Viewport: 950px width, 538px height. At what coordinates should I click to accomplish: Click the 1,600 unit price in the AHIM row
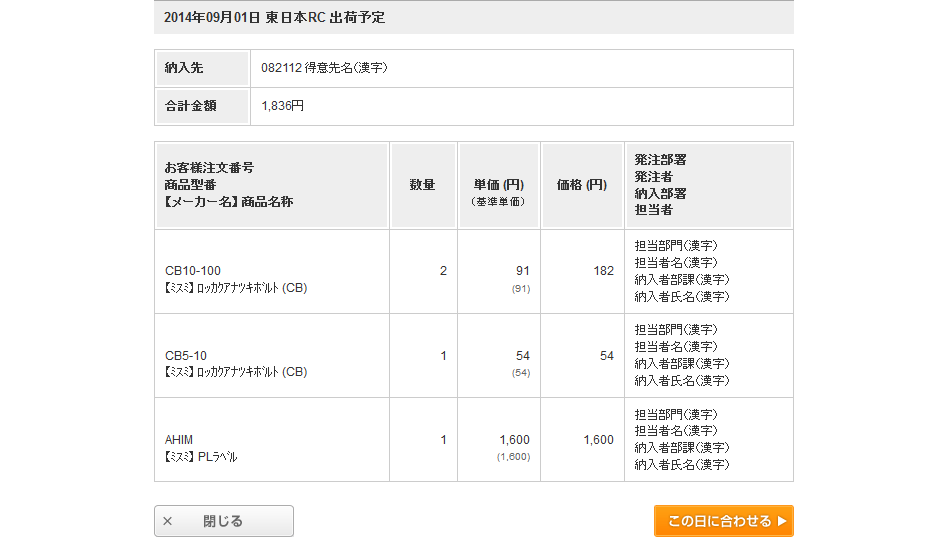pos(514,440)
